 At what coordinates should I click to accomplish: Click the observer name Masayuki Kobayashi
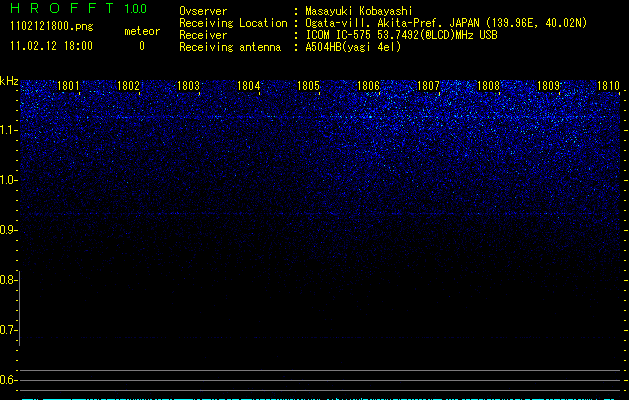click(x=359, y=11)
